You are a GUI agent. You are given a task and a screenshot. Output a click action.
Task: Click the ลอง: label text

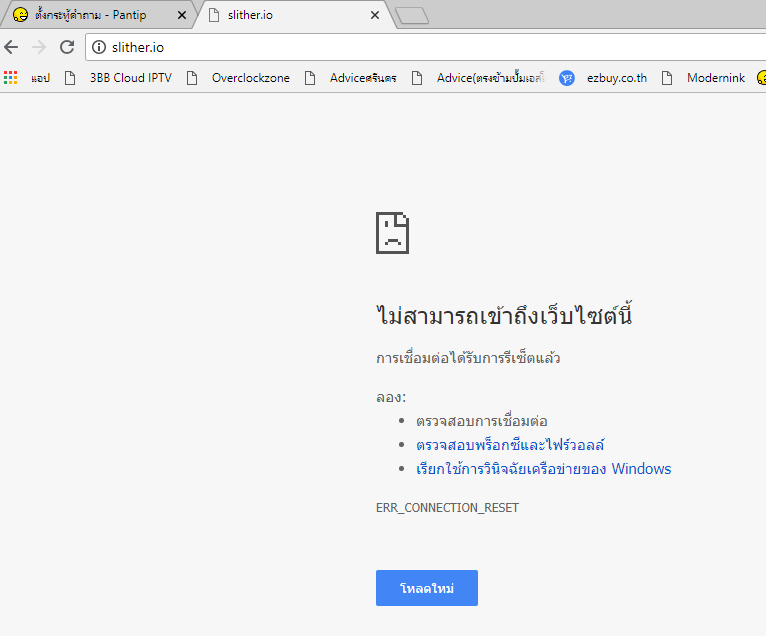[x=391, y=397]
